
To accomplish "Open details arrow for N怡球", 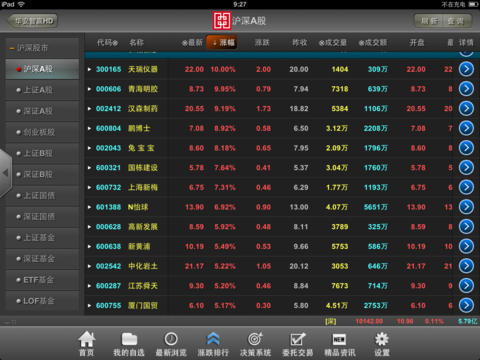I will pyautogui.click(x=466, y=207).
